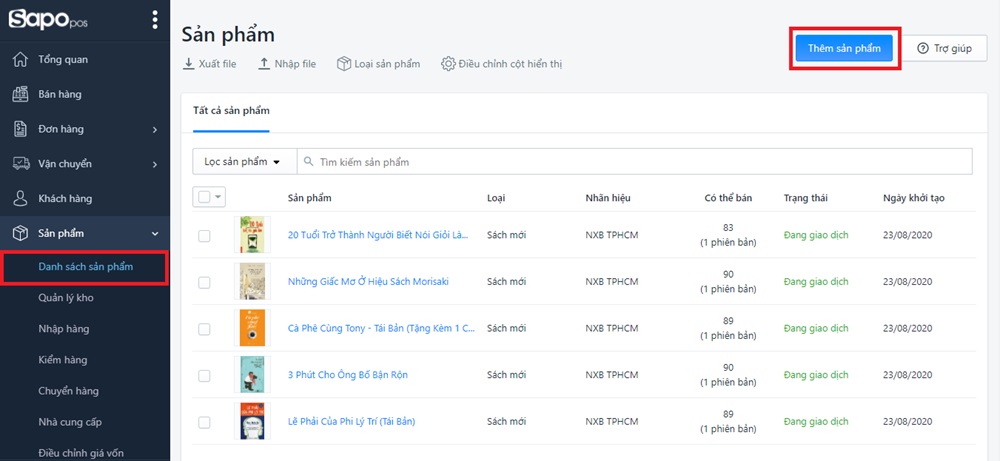Open the three-dot menu beside Sapo logo
This screenshot has width=1000, height=461.
click(154, 20)
